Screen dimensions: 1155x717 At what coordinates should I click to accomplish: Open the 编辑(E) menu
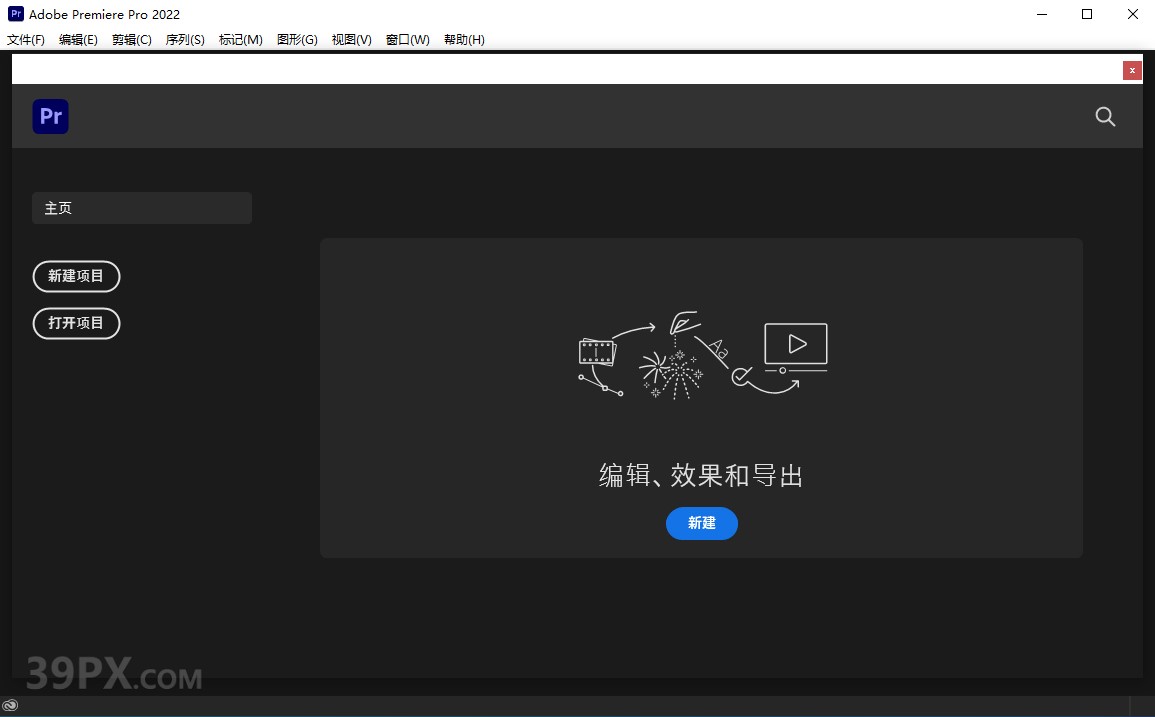click(x=78, y=40)
